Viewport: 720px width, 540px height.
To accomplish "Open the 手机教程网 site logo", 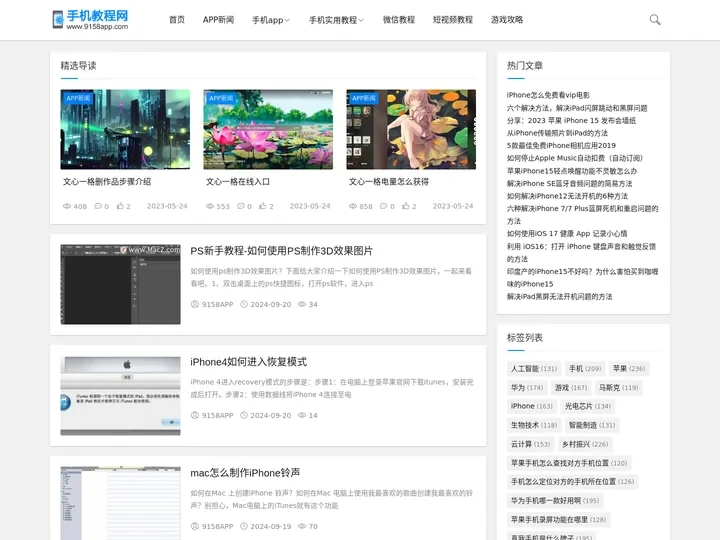I will point(90,20).
